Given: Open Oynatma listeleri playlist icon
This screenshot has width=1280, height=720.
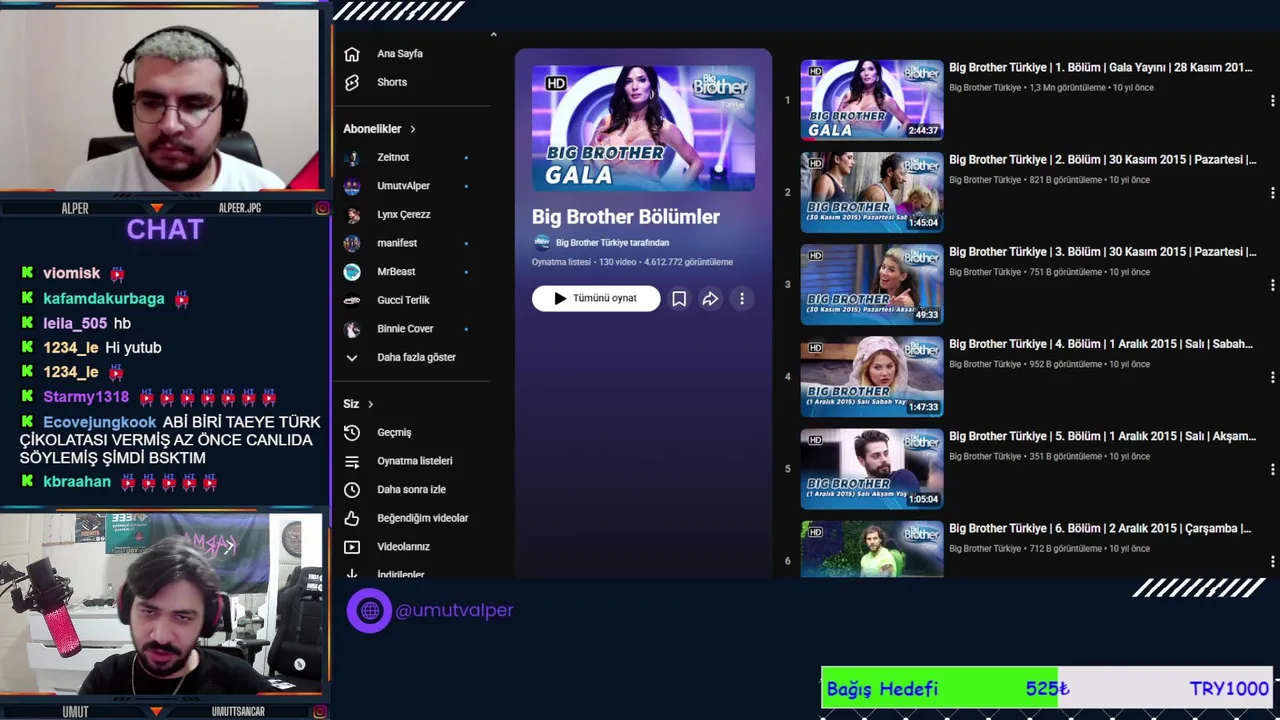Looking at the screenshot, I should pyautogui.click(x=352, y=461).
